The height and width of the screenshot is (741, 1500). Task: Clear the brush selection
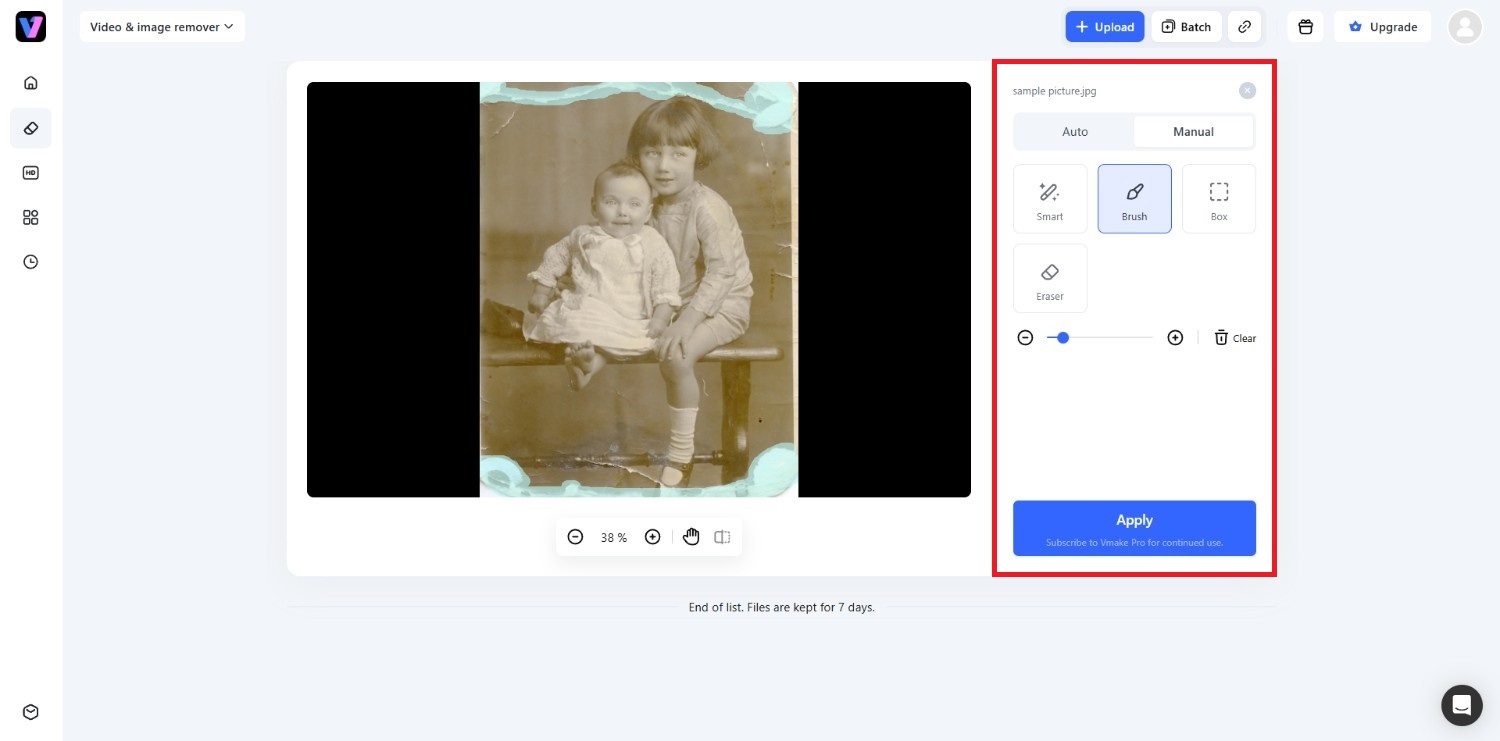point(1235,338)
